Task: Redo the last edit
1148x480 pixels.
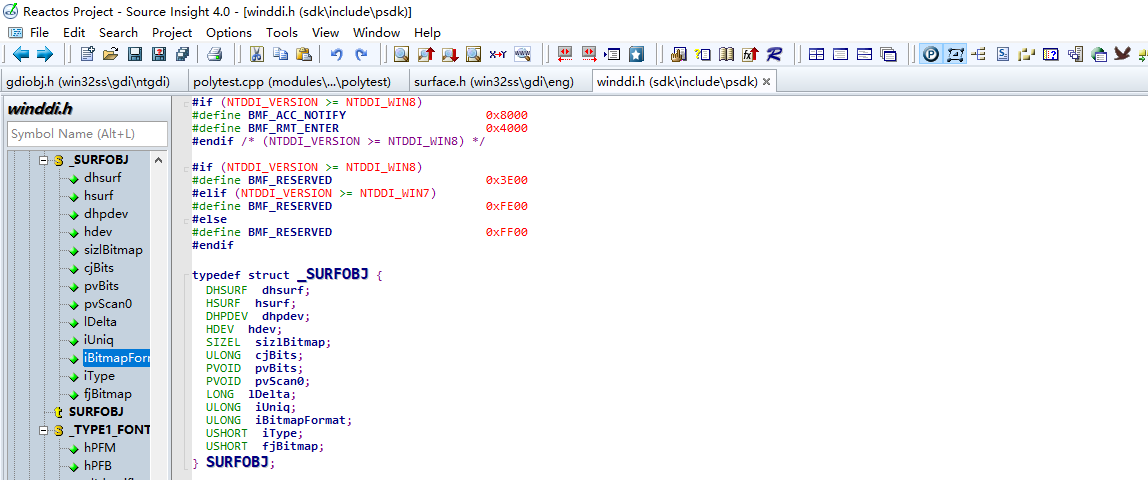Action: [x=361, y=54]
